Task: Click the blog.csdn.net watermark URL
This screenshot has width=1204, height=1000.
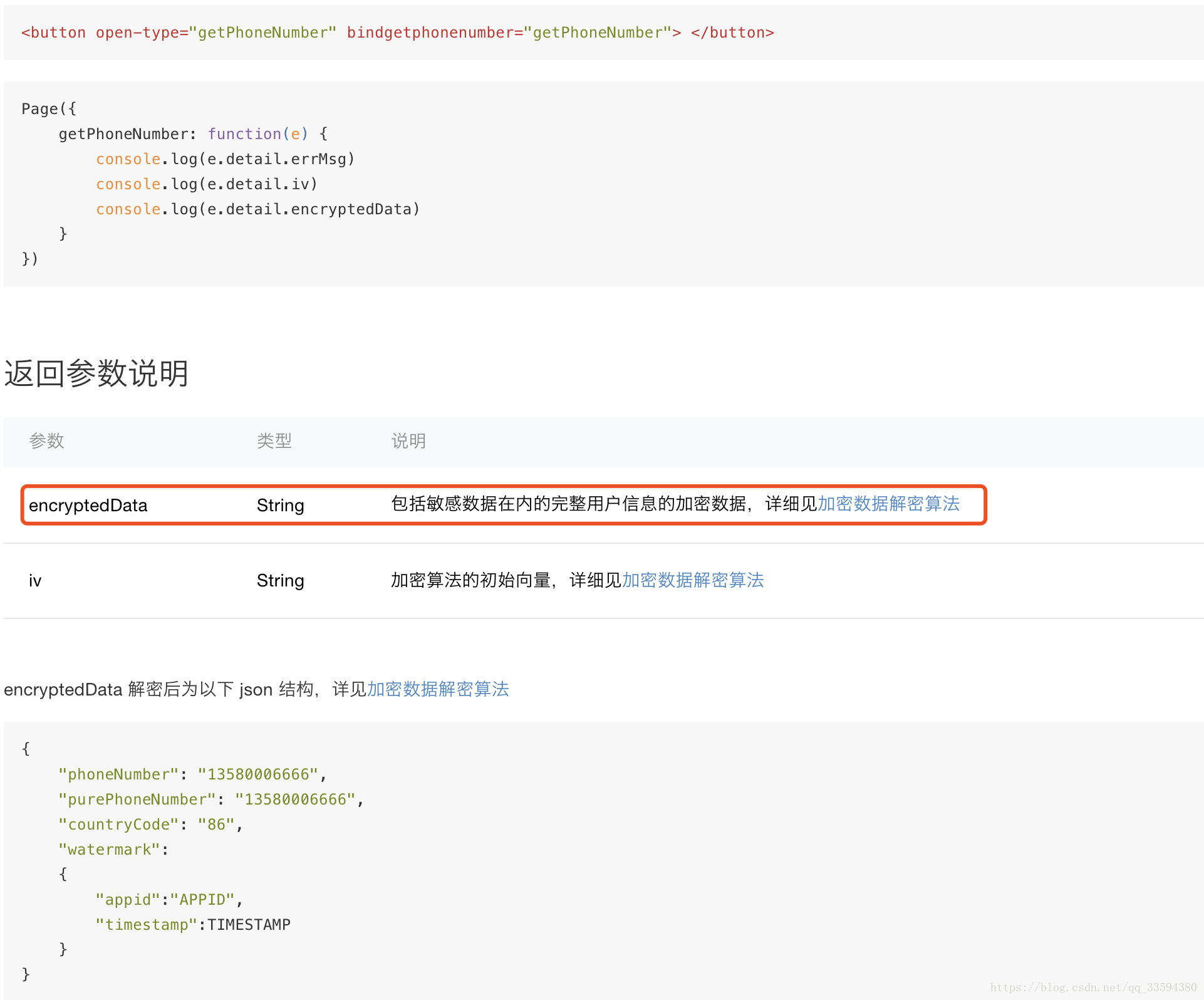Action: pos(1092,987)
